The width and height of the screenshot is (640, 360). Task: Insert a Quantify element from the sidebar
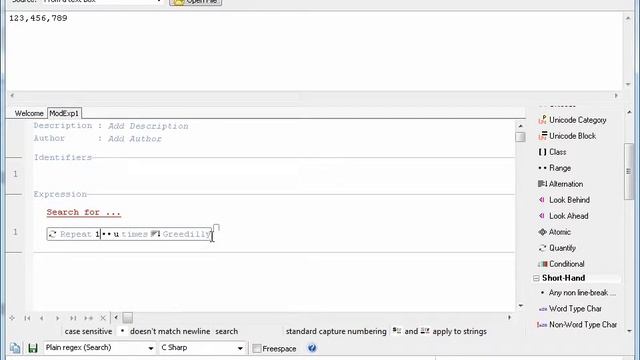[x=557, y=248]
